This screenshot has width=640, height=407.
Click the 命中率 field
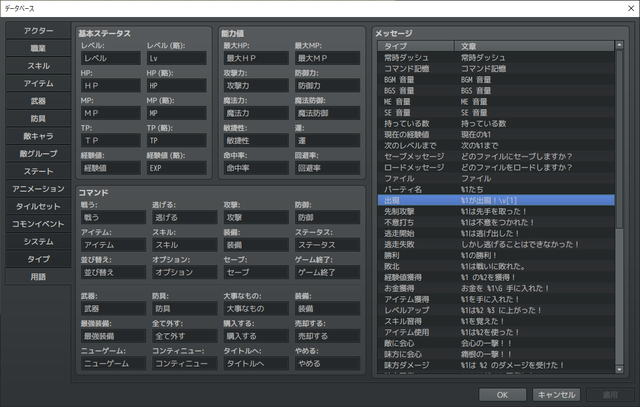[256, 168]
